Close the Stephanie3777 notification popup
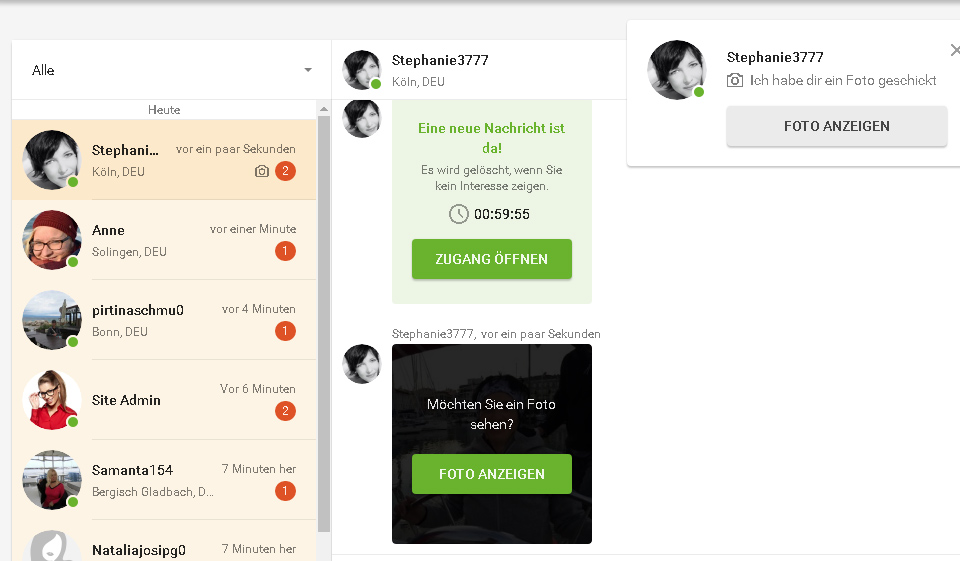 coord(954,50)
